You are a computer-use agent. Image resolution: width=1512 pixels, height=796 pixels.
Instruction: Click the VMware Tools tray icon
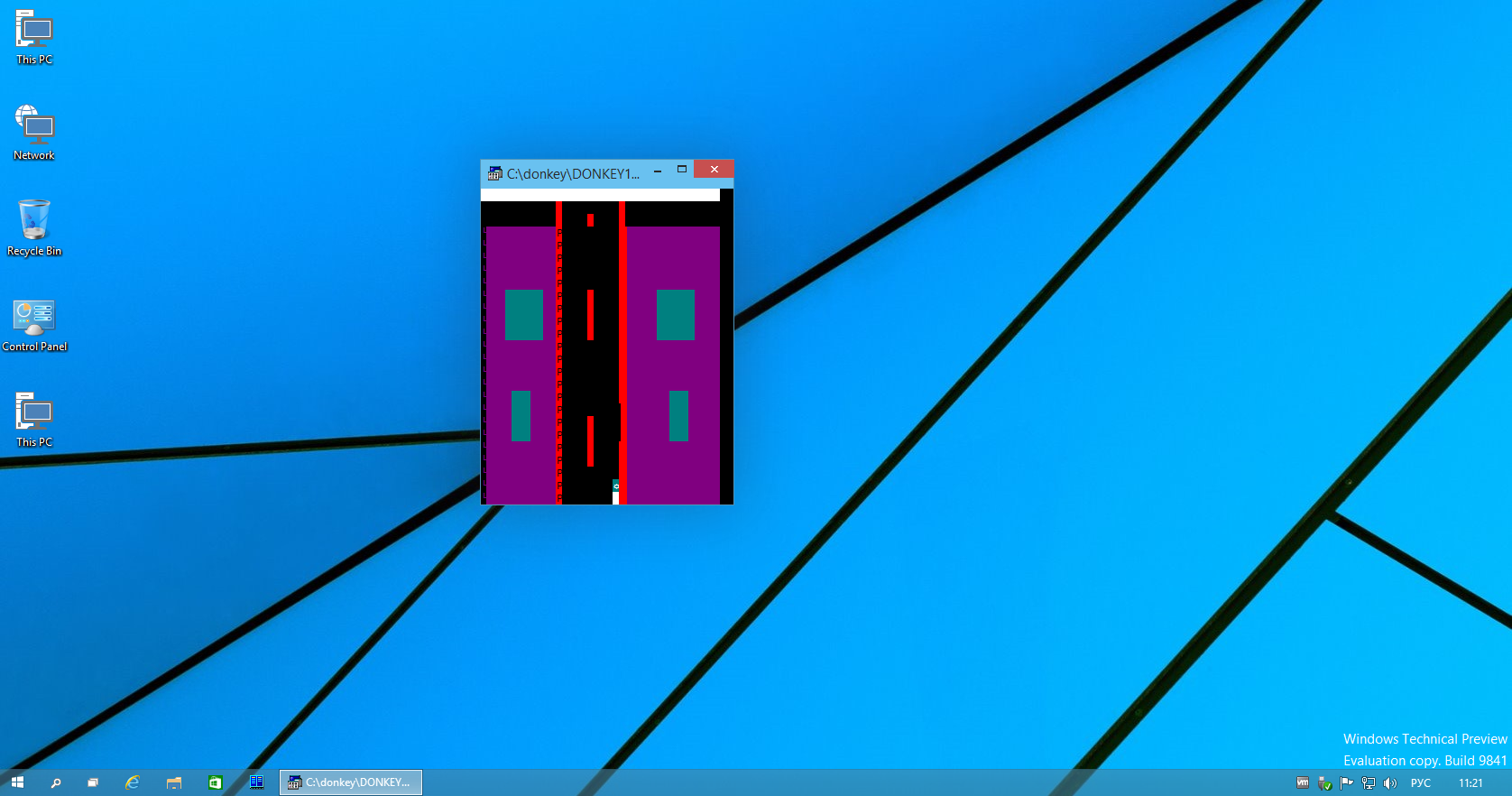click(x=1303, y=782)
